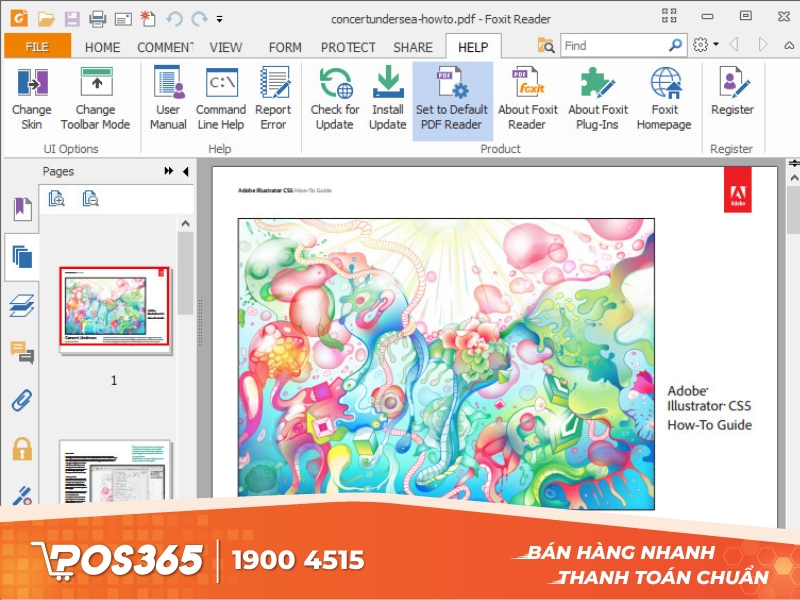Click Install Update

tap(388, 99)
